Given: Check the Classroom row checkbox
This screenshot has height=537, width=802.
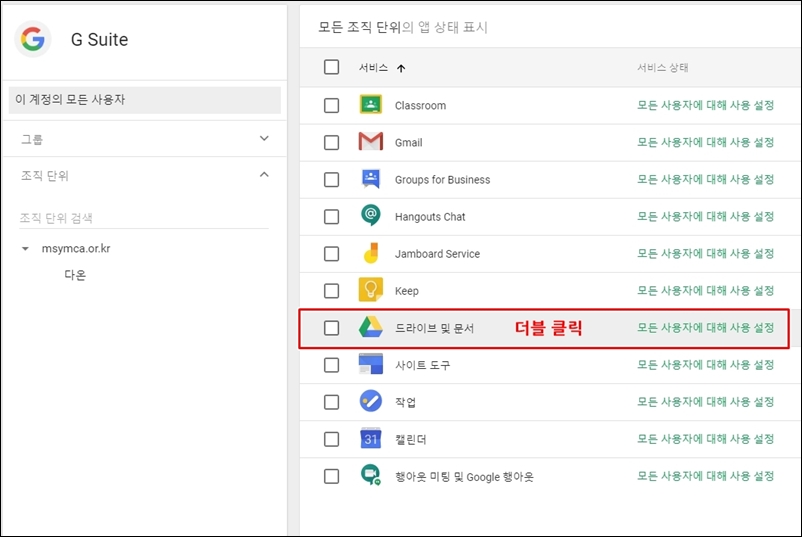Looking at the screenshot, I should coord(331,105).
